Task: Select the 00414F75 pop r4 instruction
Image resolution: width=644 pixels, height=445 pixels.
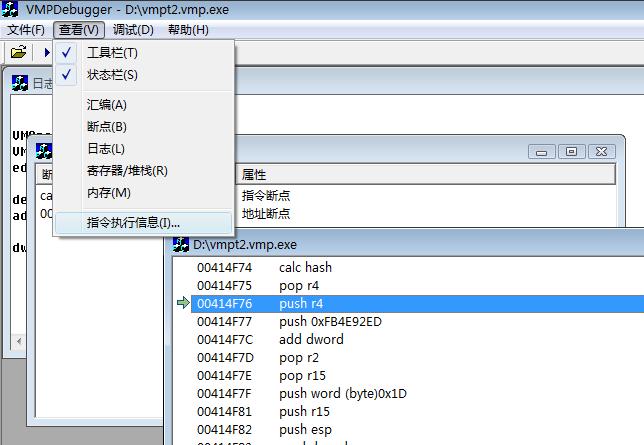Action: (x=417, y=286)
